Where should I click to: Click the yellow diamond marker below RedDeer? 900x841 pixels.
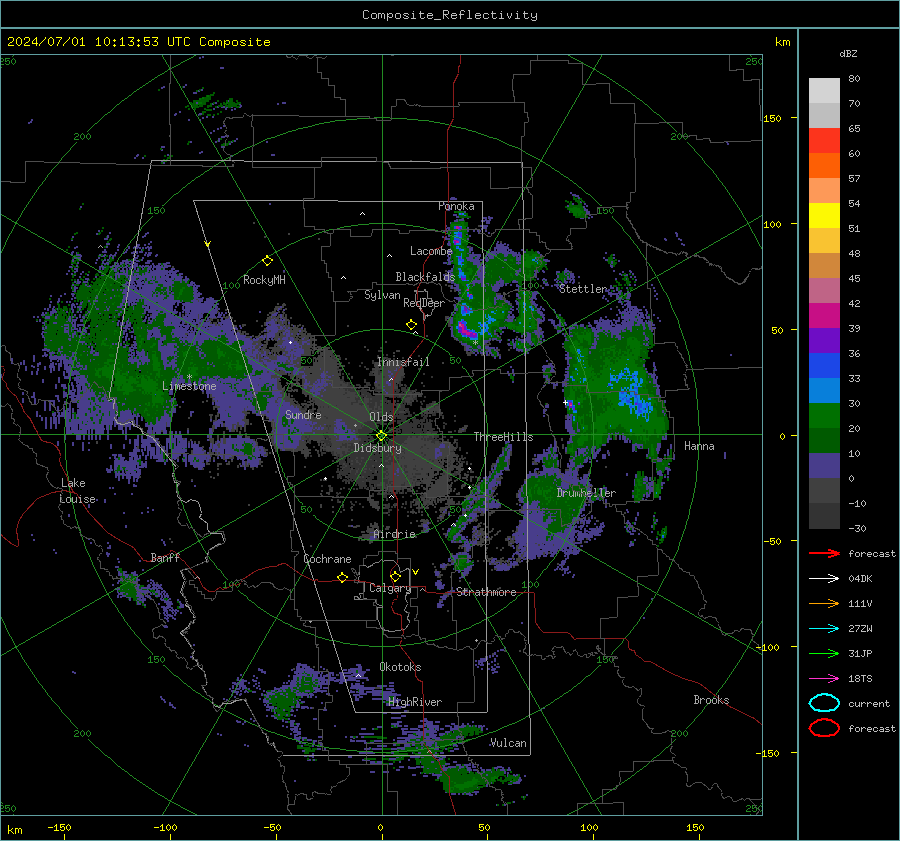coord(412,325)
